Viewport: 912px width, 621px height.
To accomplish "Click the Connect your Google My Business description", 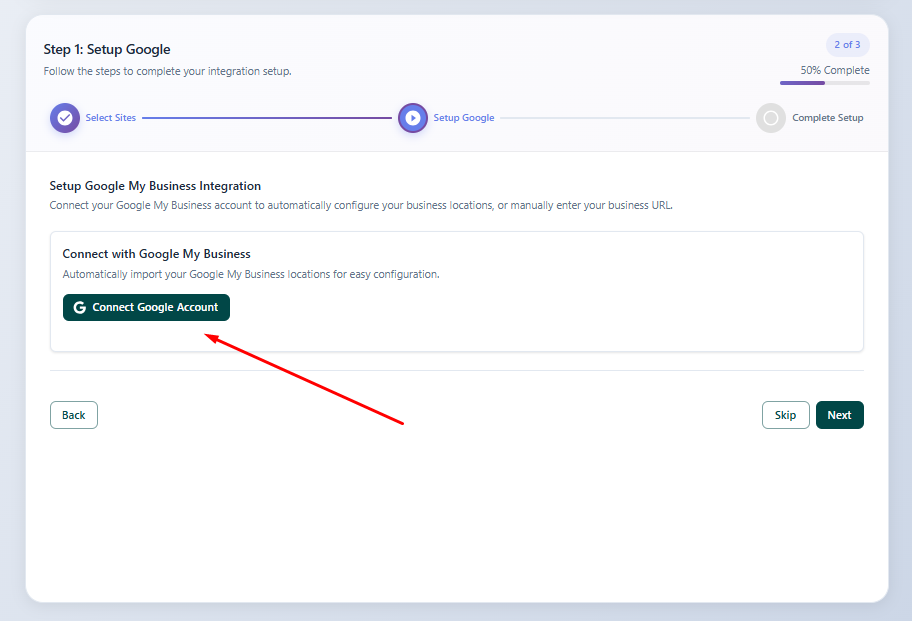I will pyautogui.click(x=361, y=205).
